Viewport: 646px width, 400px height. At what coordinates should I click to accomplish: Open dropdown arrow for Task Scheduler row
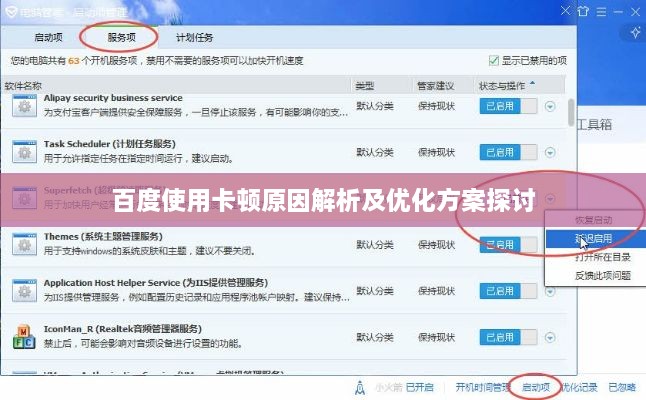550,152
